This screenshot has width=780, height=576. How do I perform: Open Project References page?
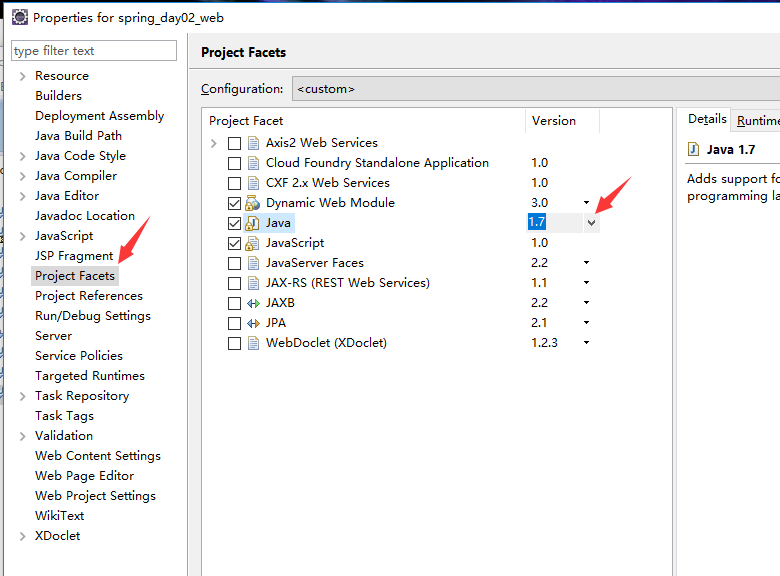(89, 296)
